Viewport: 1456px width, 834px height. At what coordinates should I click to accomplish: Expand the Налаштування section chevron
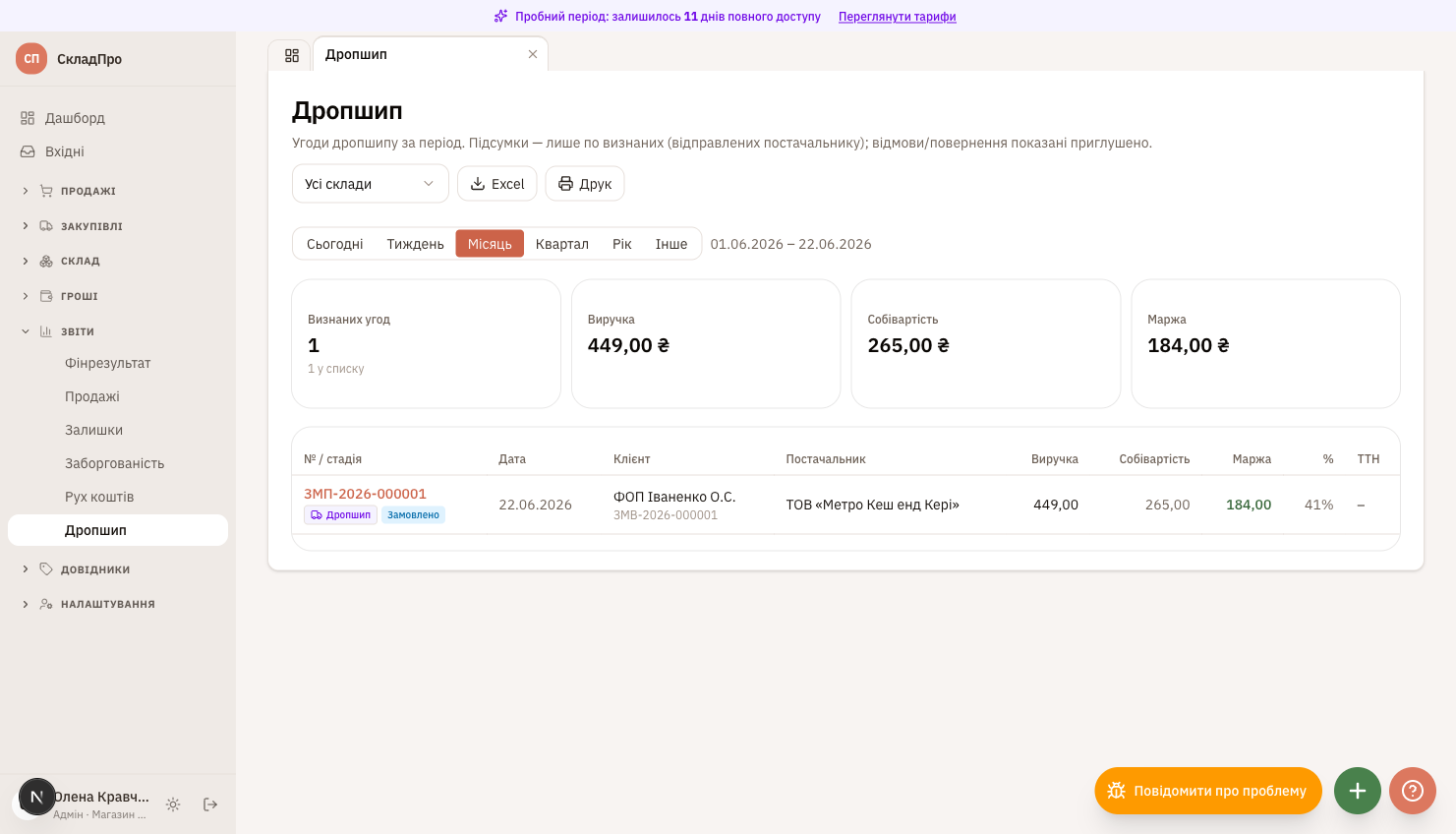coord(26,604)
